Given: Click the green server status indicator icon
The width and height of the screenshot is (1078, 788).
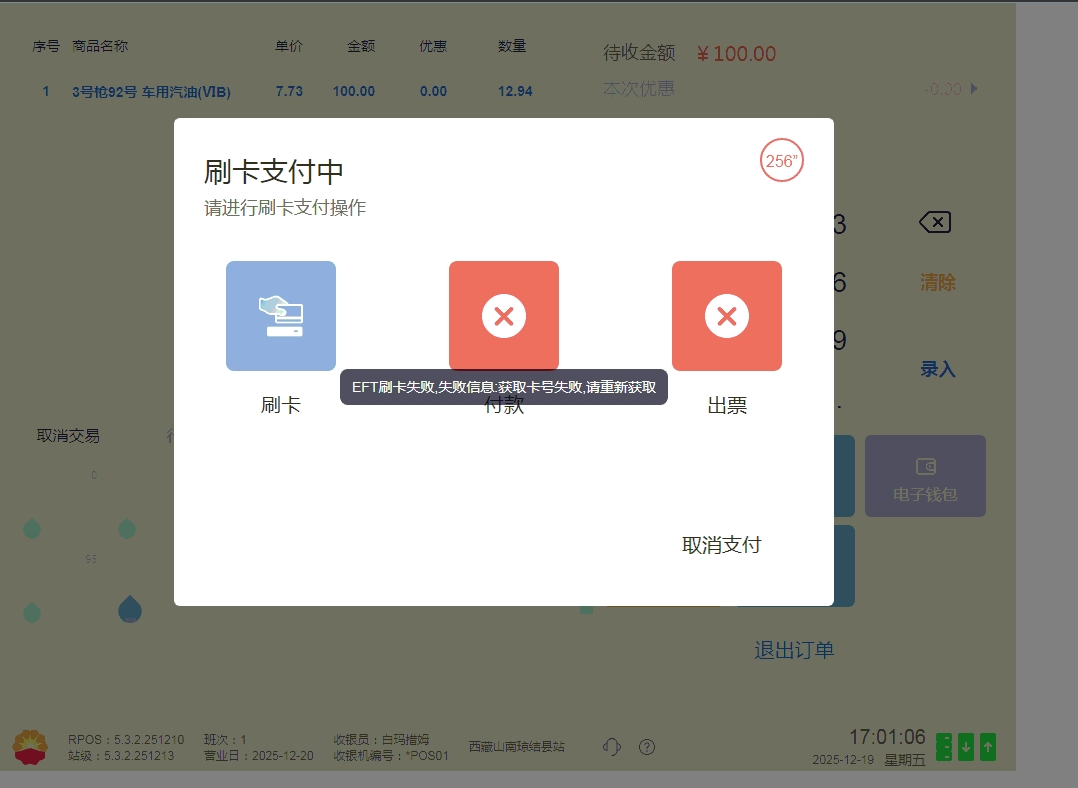Looking at the screenshot, I should (x=944, y=746).
